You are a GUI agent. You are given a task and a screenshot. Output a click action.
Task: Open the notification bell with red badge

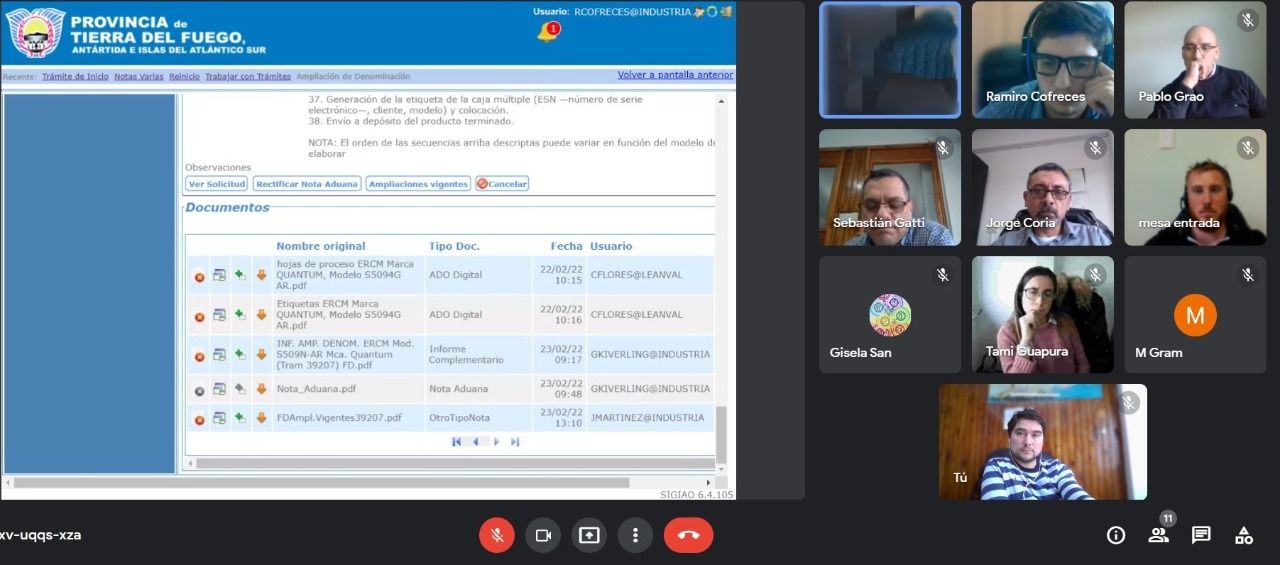point(548,32)
